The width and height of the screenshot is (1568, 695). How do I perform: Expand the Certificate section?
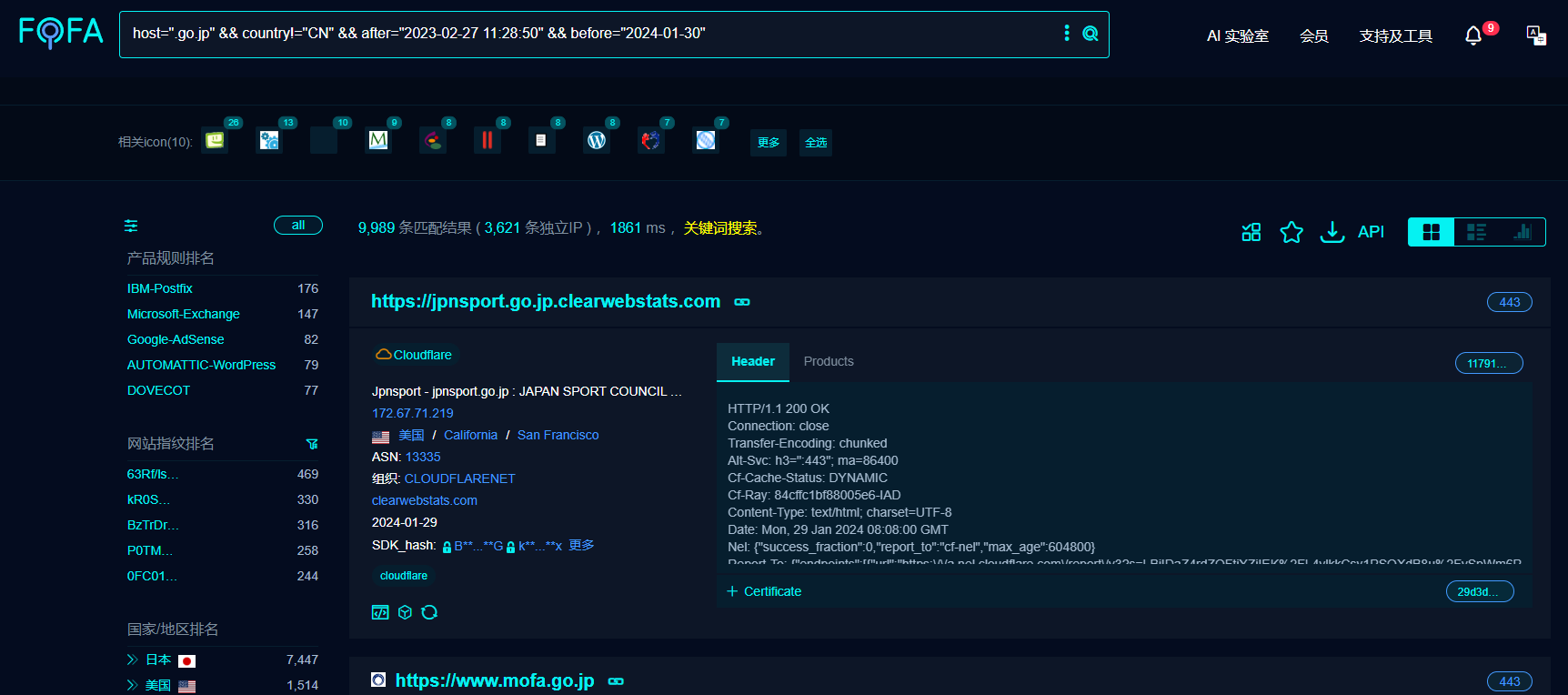point(764,591)
